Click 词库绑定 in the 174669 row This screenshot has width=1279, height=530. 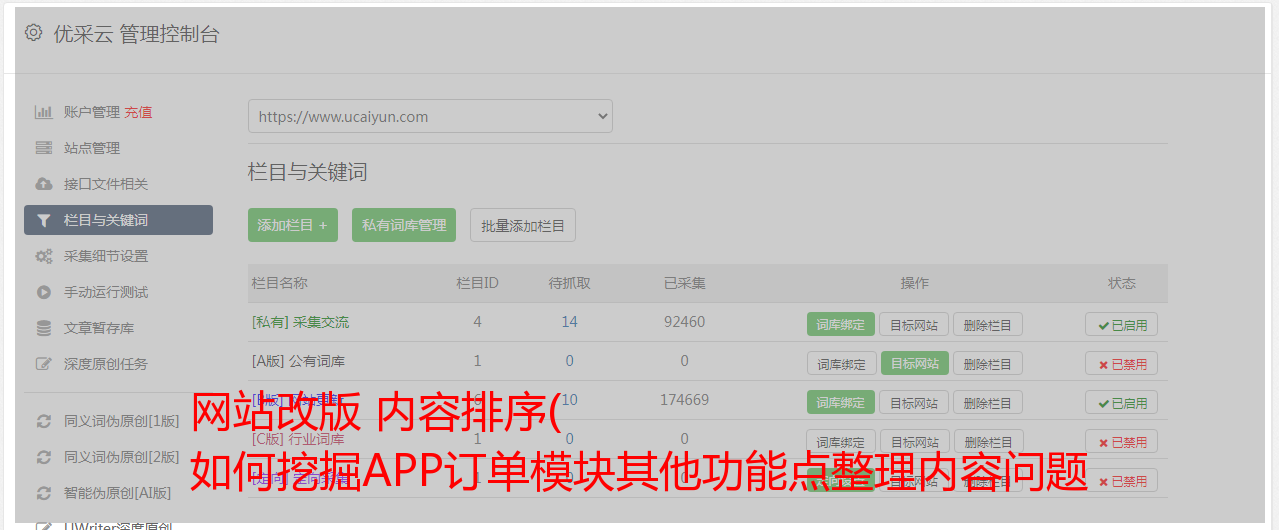tap(841, 402)
